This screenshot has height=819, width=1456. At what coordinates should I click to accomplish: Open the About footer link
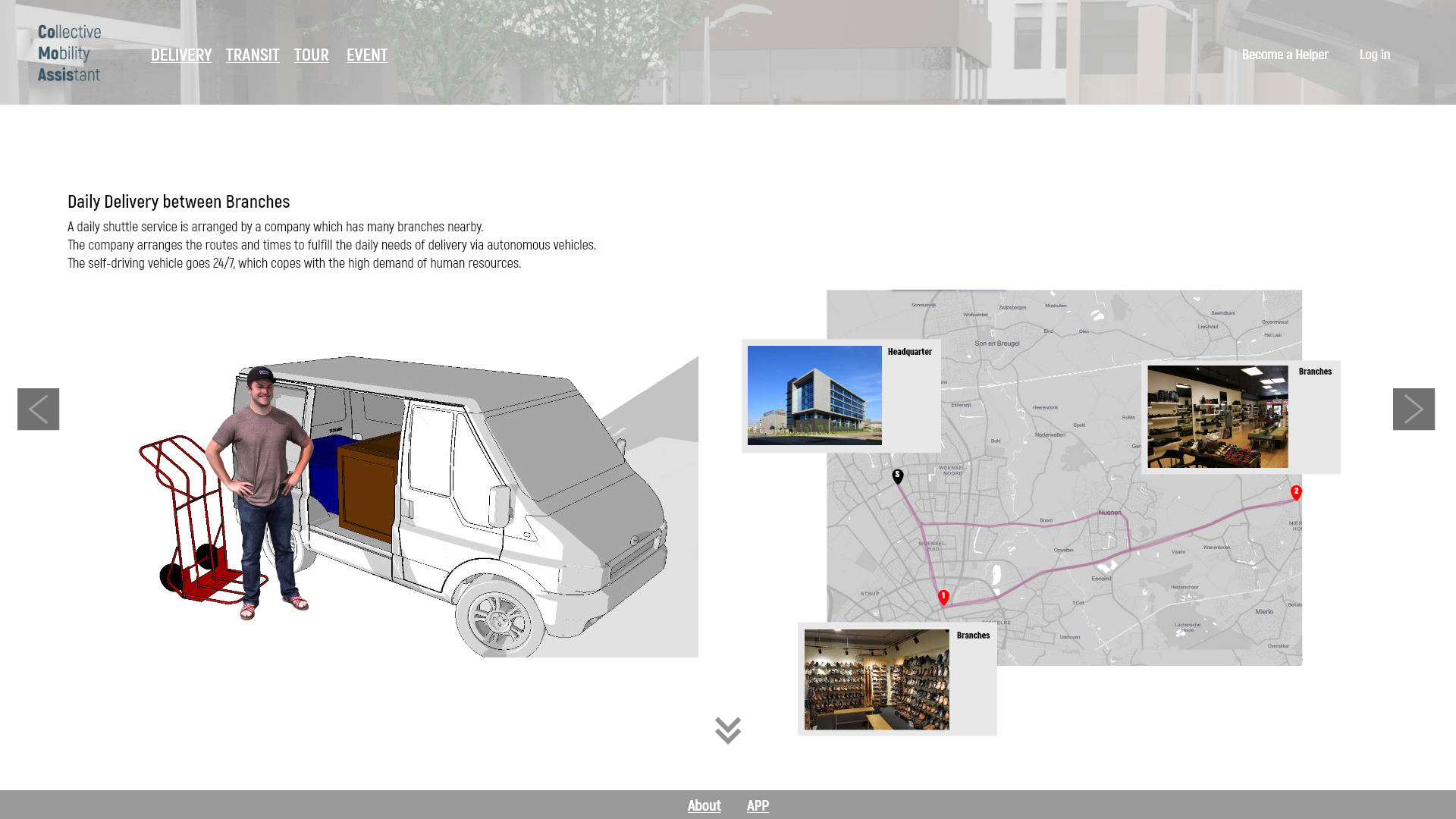[704, 805]
